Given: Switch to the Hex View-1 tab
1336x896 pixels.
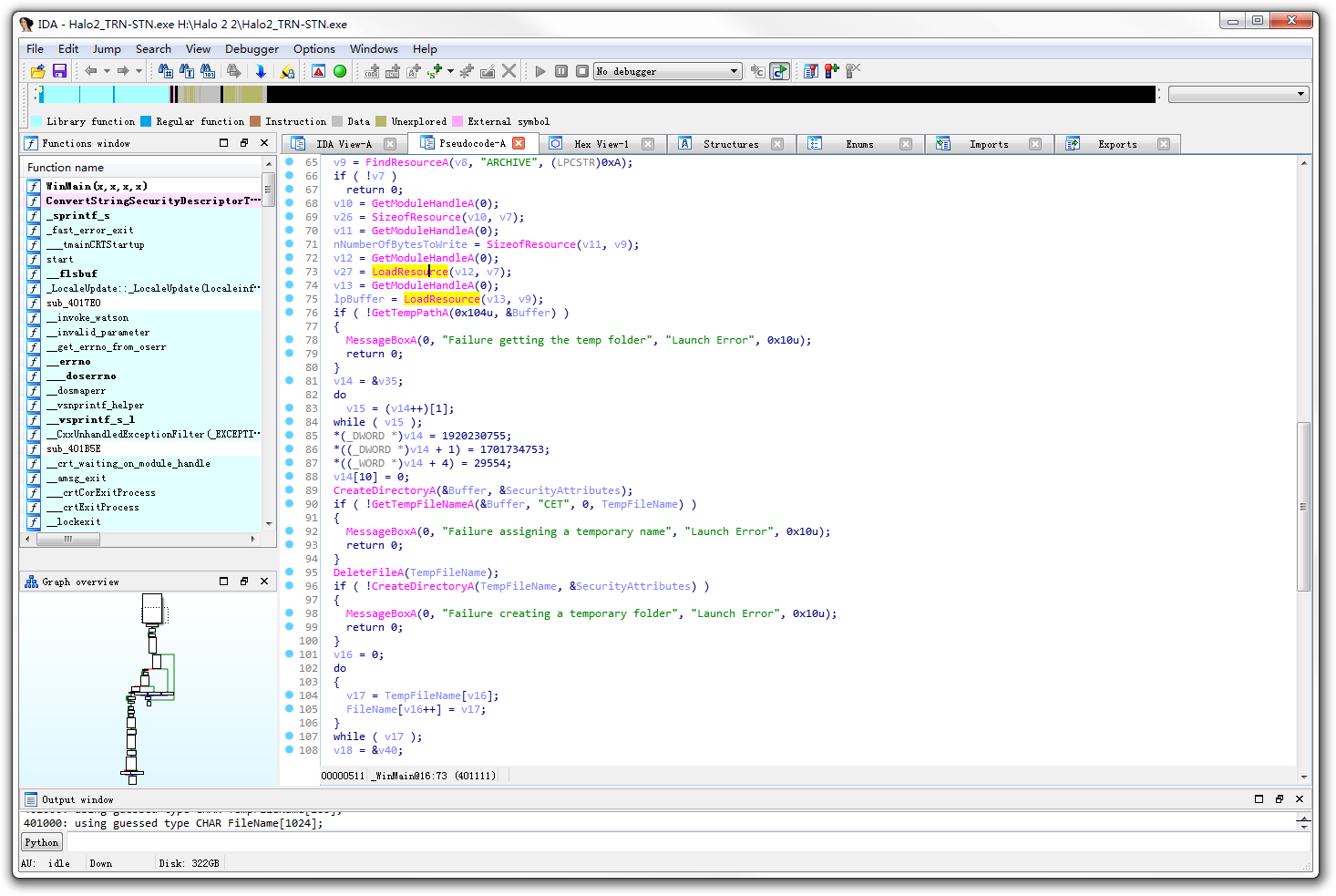Looking at the screenshot, I should click(601, 144).
